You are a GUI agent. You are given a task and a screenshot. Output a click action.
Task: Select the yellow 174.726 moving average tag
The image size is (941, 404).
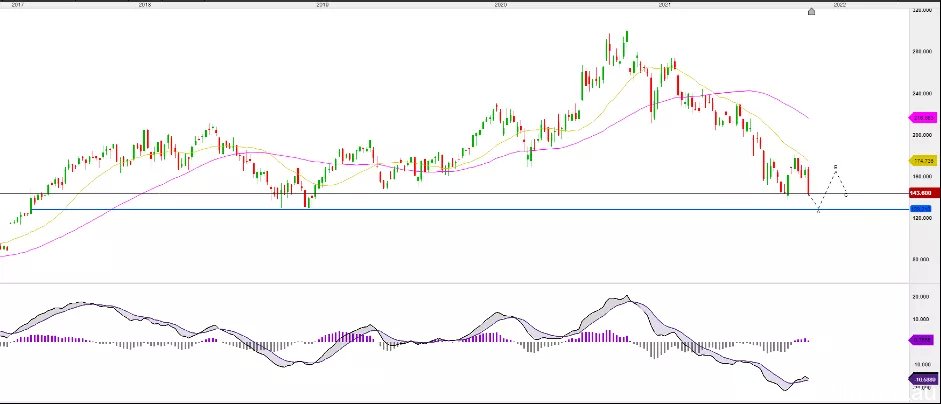[924, 161]
